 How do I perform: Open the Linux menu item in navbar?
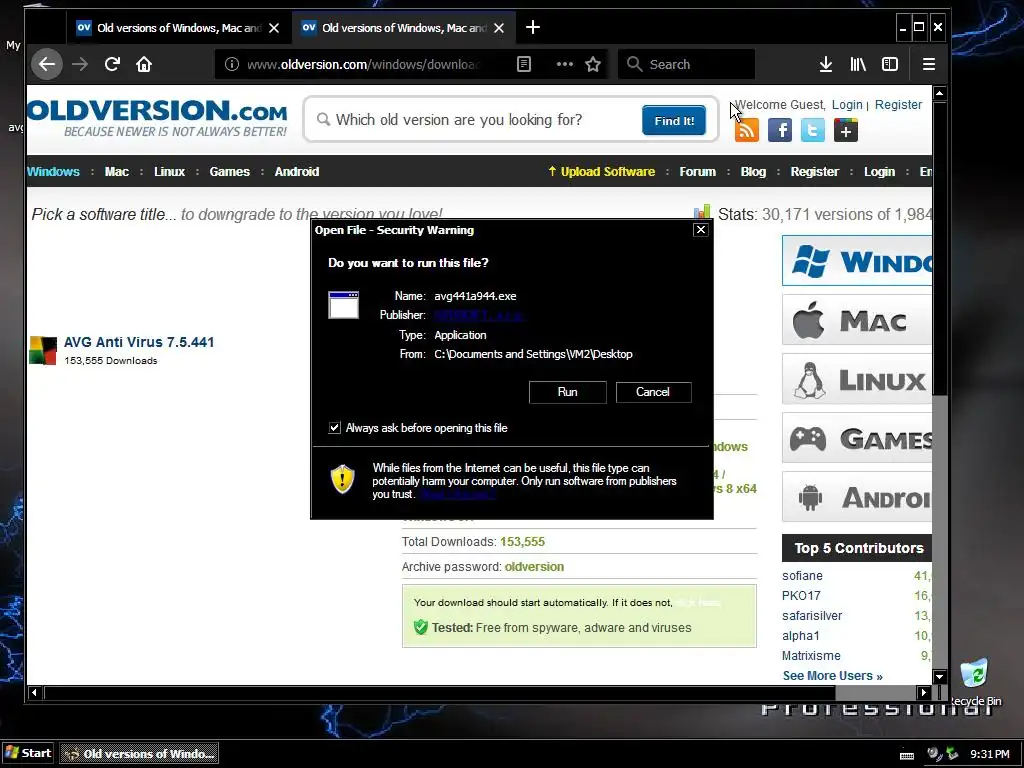[x=170, y=172]
